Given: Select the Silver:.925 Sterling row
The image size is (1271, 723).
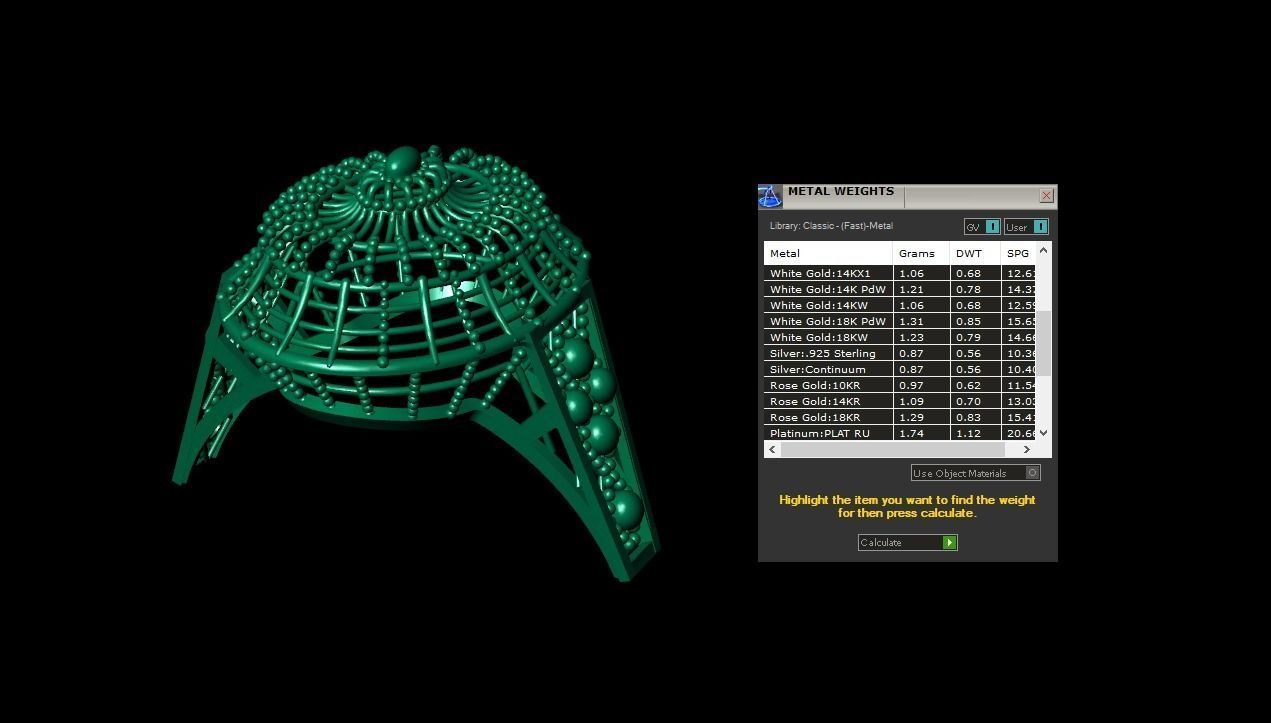Looking at the screenshot, I should coord(900,353).
